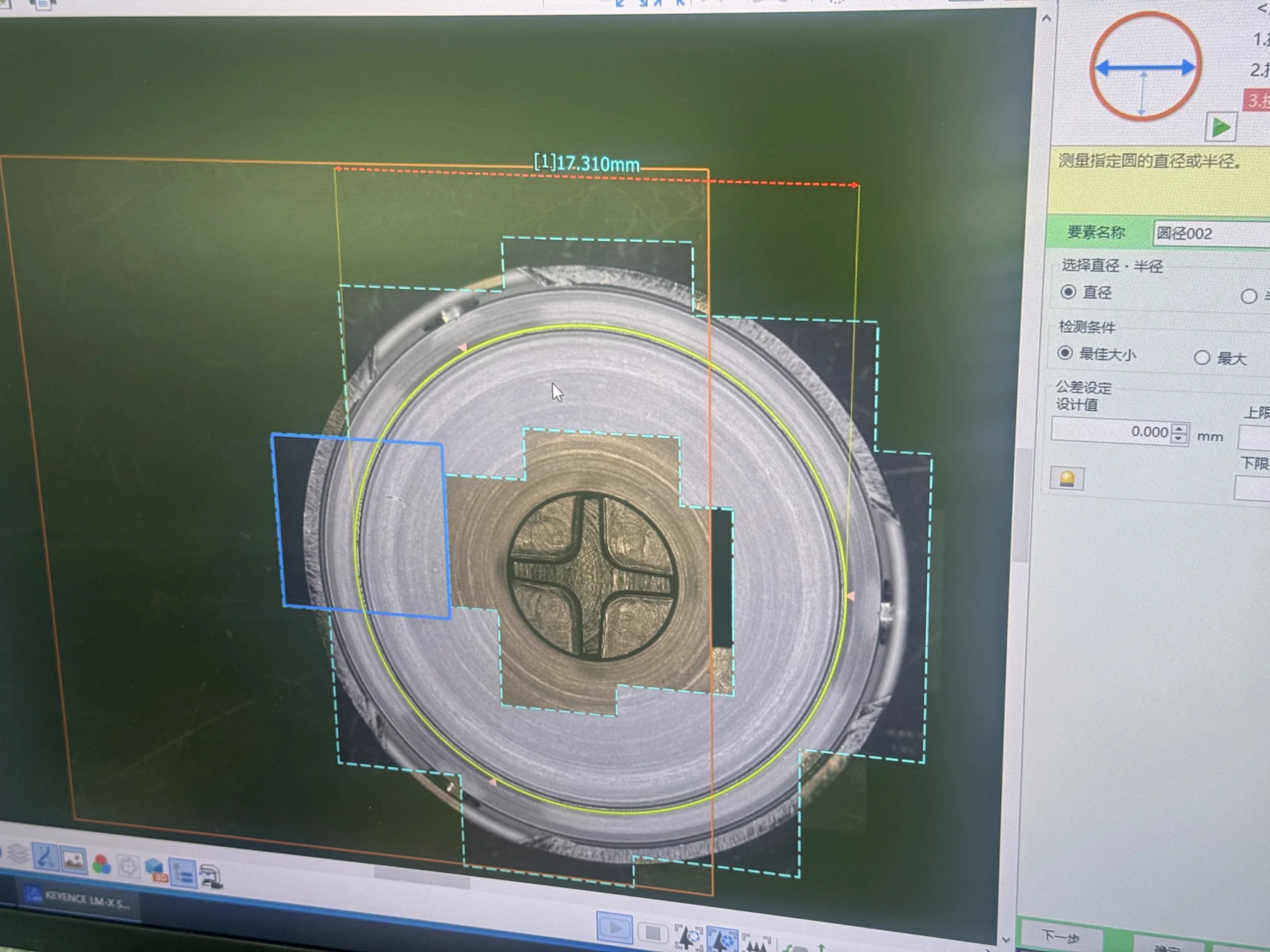Click the 下一步 button
1270x952 pixels.
click(x=1060, y=936)
